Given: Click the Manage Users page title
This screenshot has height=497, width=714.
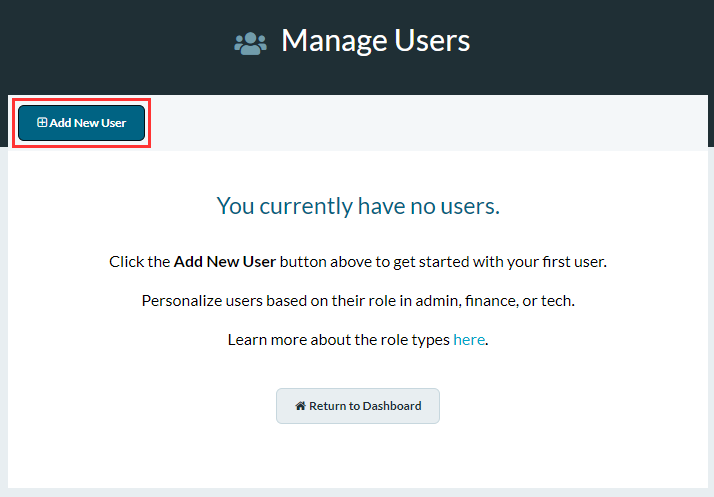Looking at the screenshot, I should coord(376,41).
